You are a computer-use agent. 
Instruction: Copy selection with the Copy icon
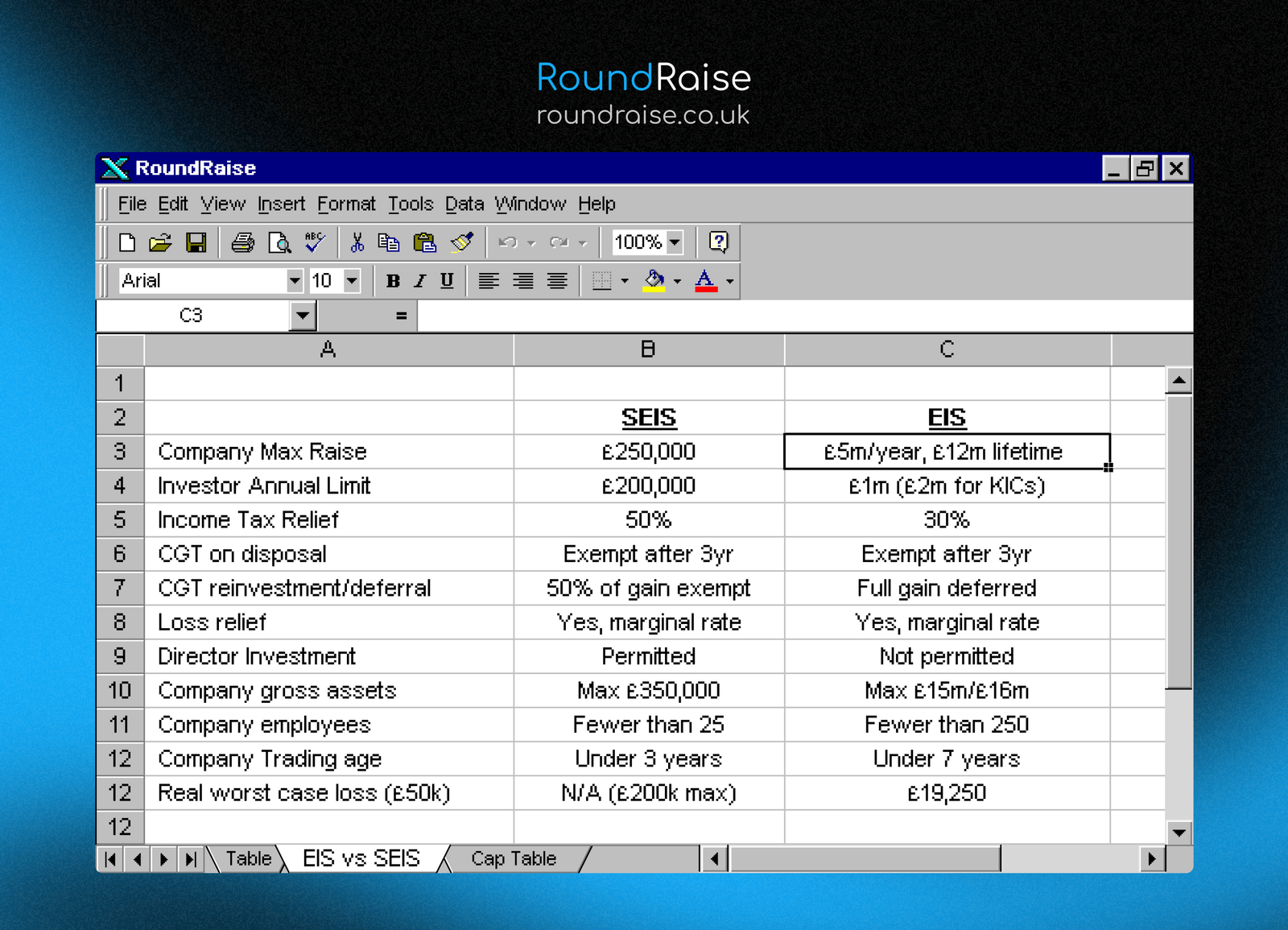(389, 242)
